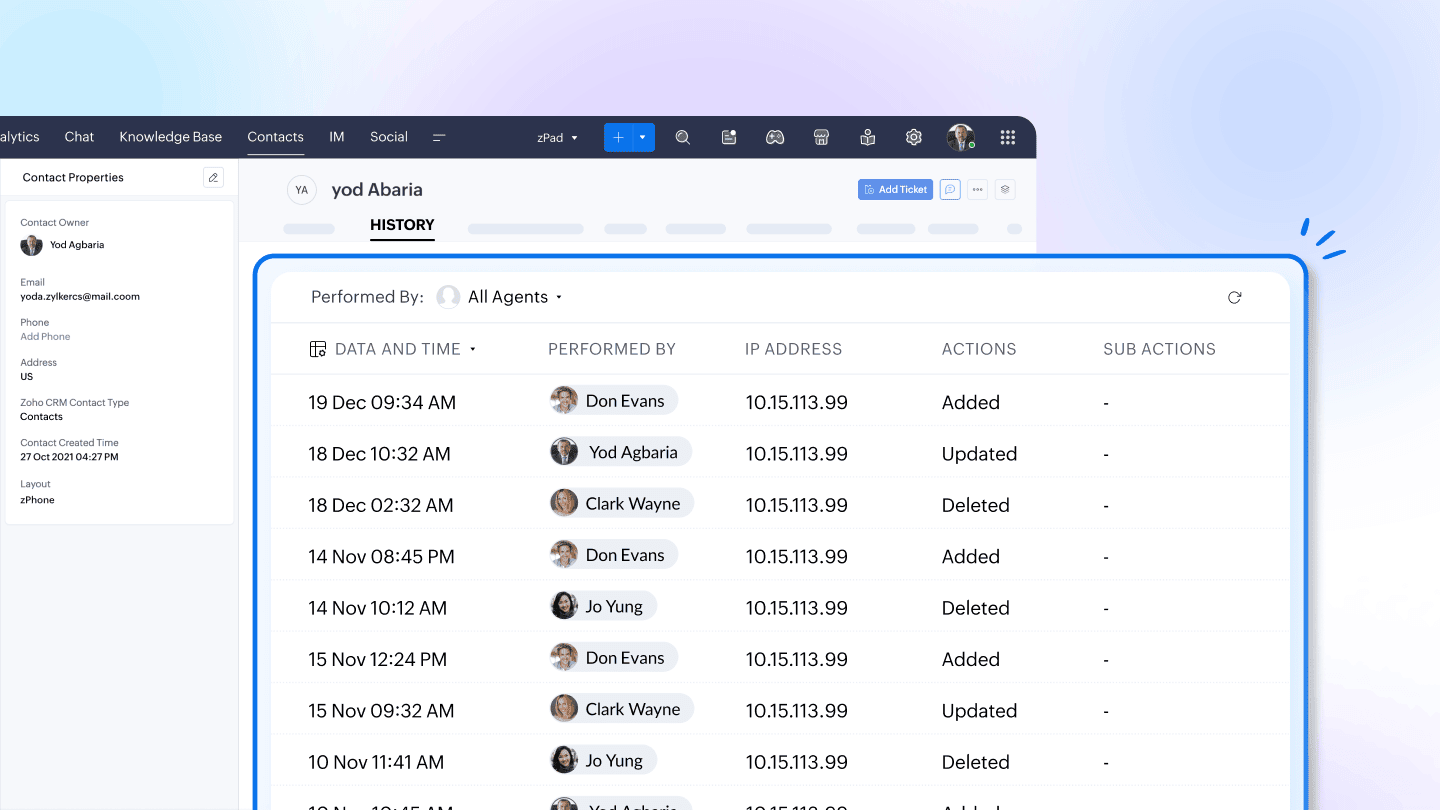Open the notifications icon in top bar
The width and height of the screenshot is (1440, 810).
point(729,138)
